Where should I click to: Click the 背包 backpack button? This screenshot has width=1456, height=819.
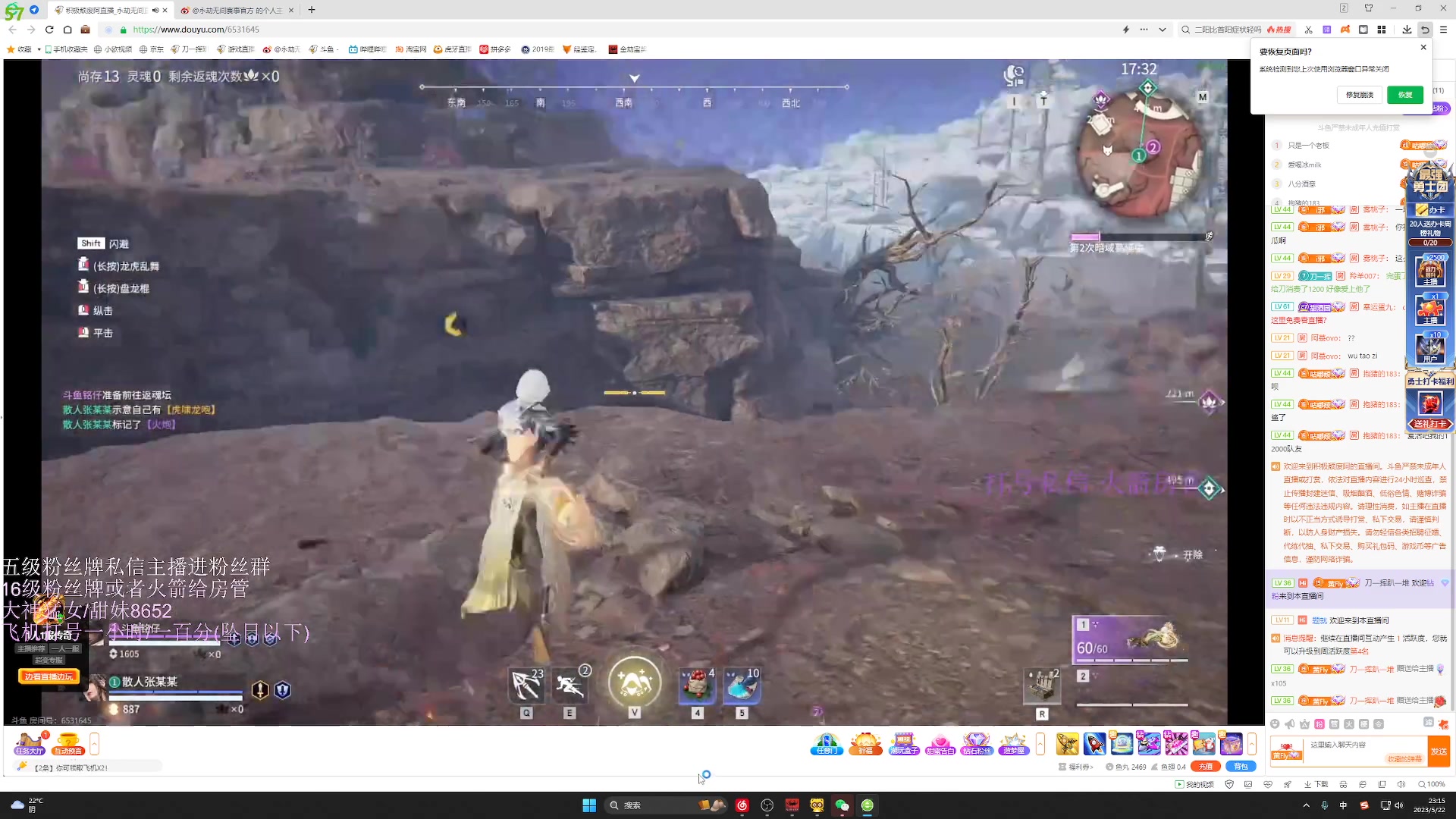point(1241,767)
